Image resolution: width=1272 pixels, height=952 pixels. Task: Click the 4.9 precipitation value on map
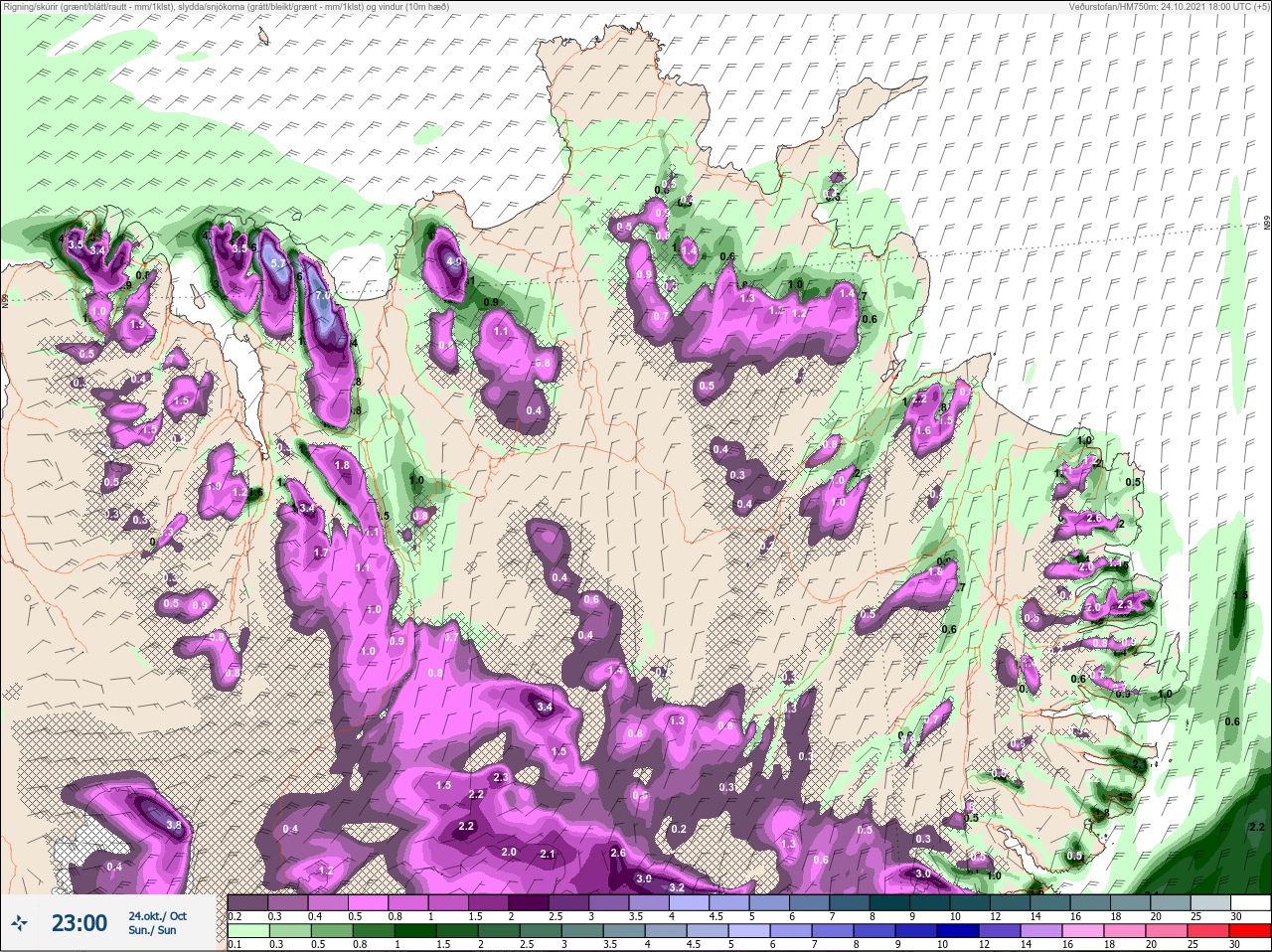coord(454,262)
